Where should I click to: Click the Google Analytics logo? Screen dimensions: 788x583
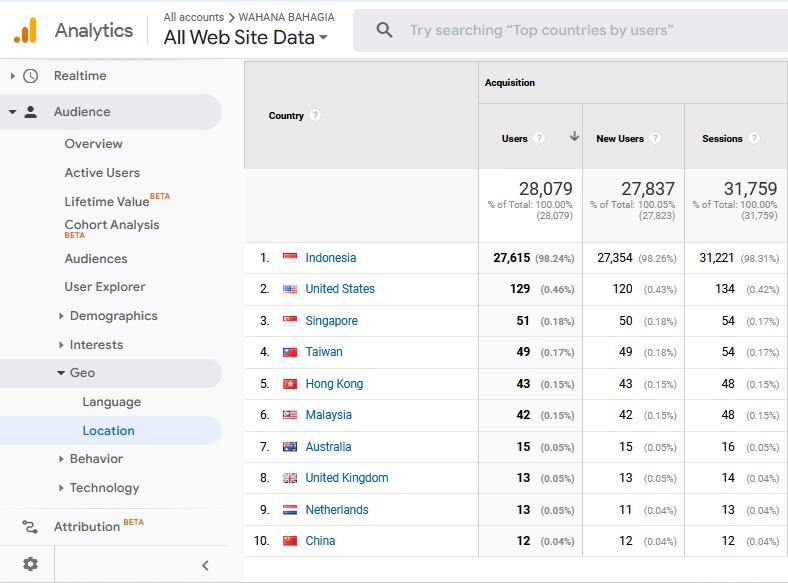point(26,30)
